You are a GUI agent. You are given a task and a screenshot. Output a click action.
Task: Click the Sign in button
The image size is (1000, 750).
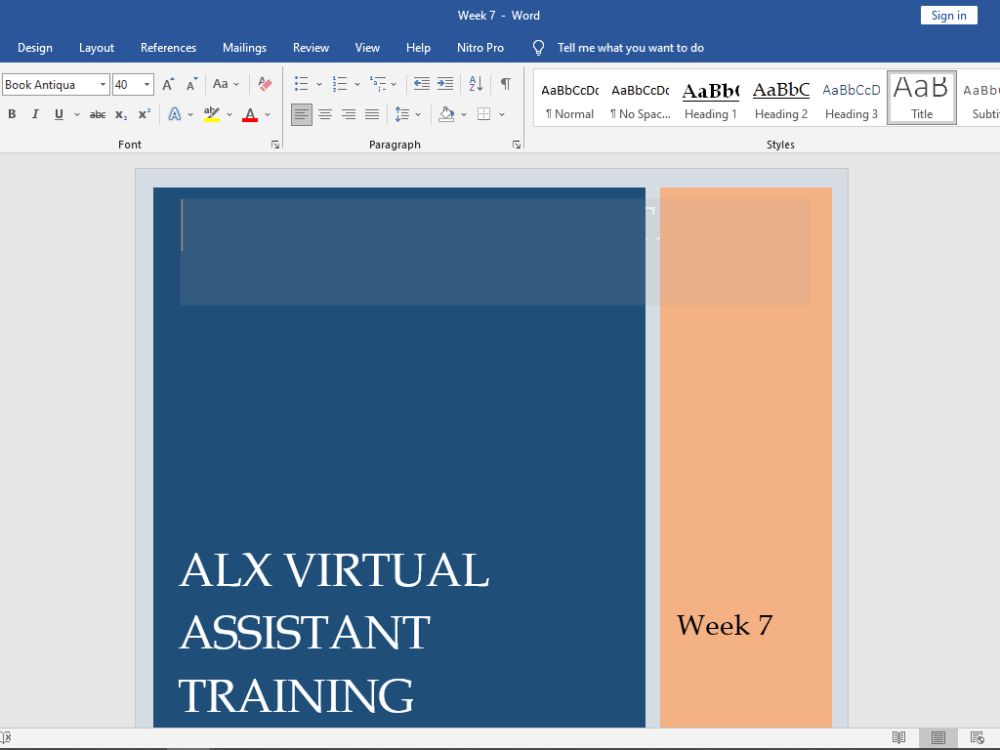(x=948, y=15)
